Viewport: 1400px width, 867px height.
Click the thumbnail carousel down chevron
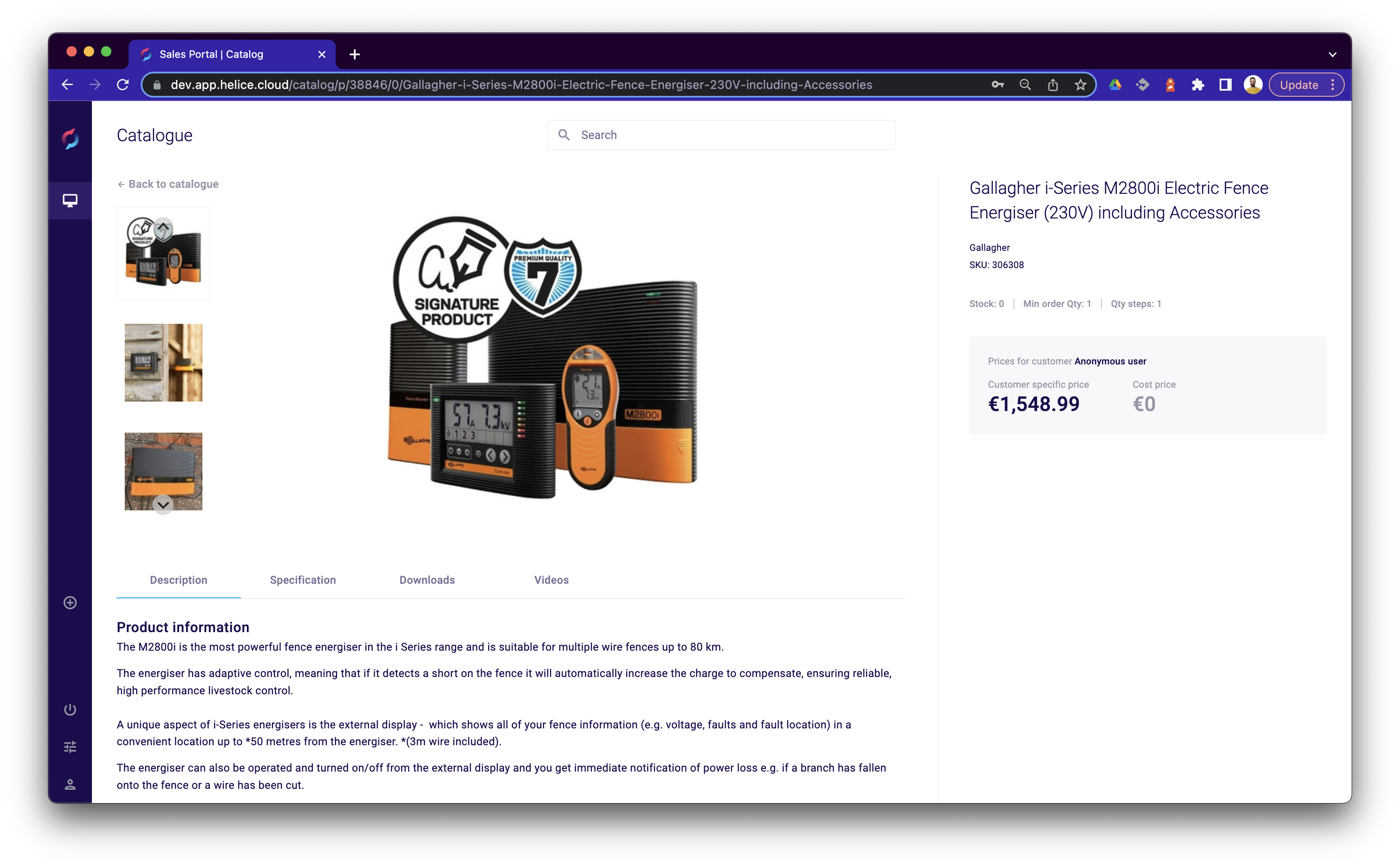163,505
